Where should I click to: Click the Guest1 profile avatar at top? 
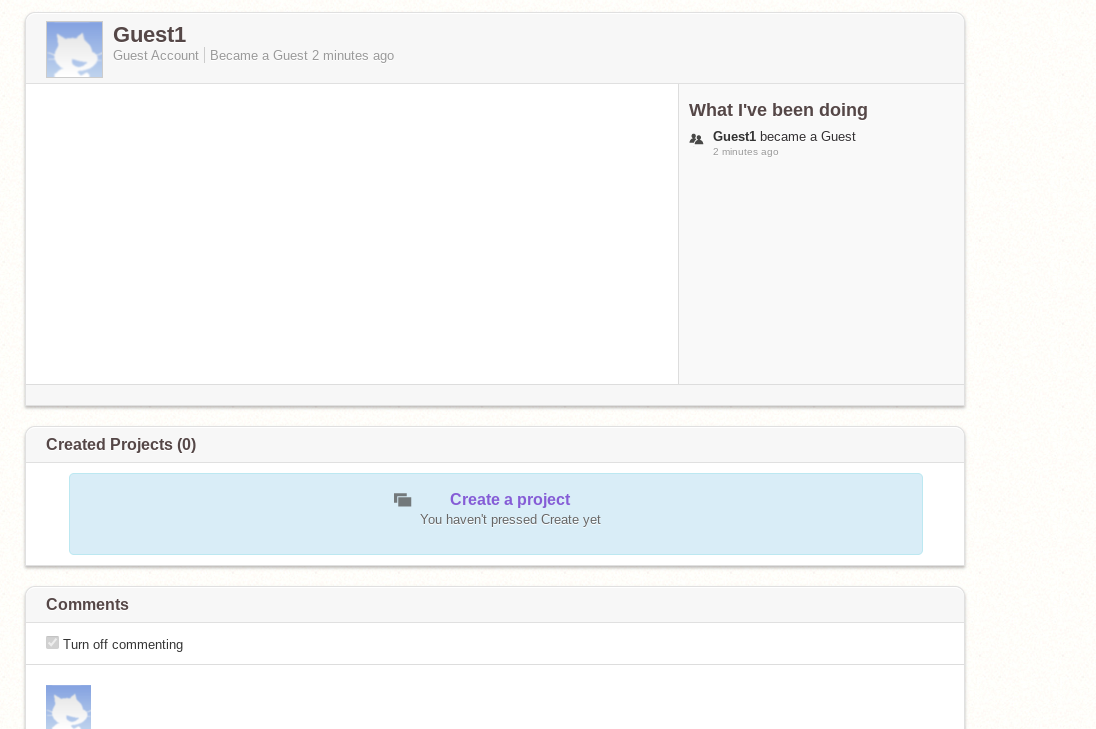74,49
